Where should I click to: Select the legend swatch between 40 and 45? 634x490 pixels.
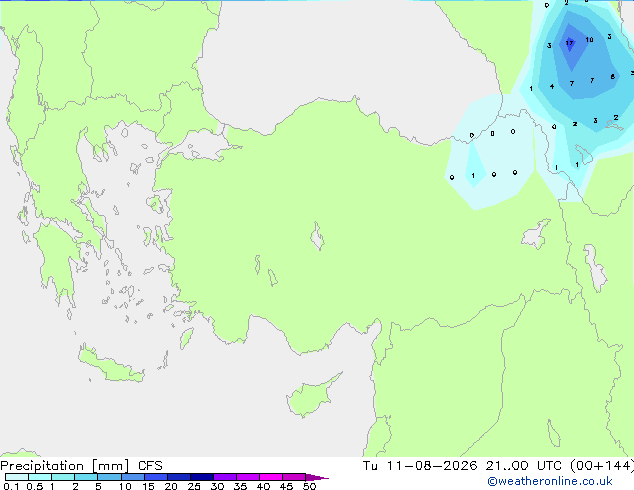(271, 477)
